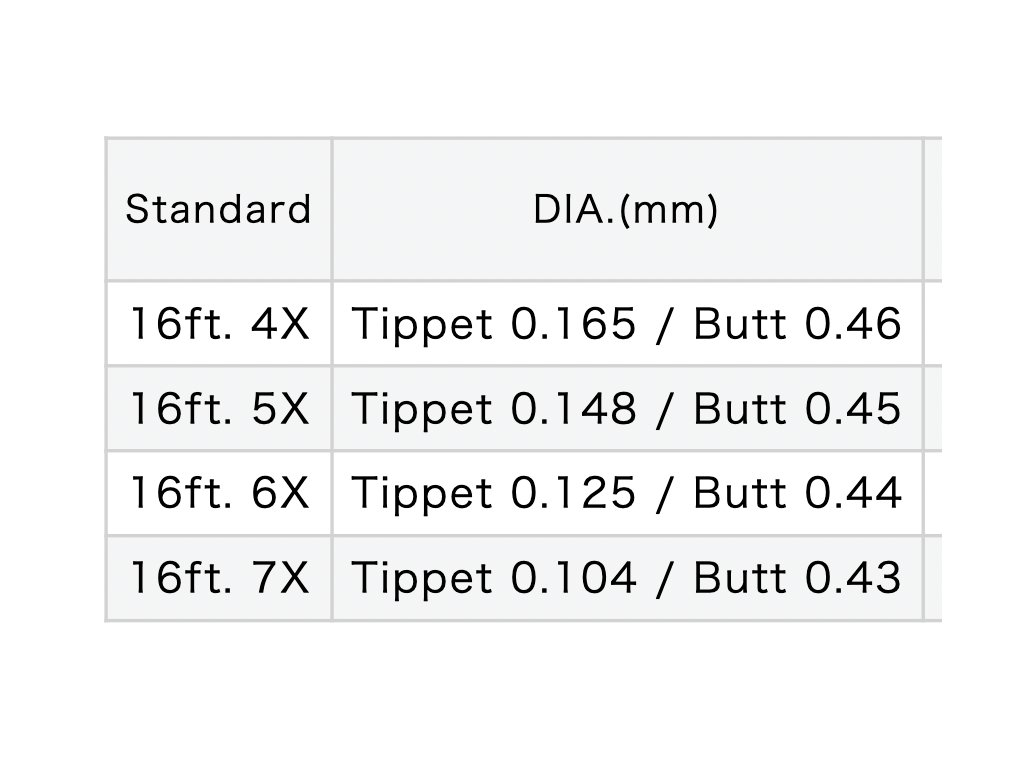Image resolution: width=1024 pixels, height=768 pixels.
Task: Click the Butt 0.44 value
Action: point(797,493)
